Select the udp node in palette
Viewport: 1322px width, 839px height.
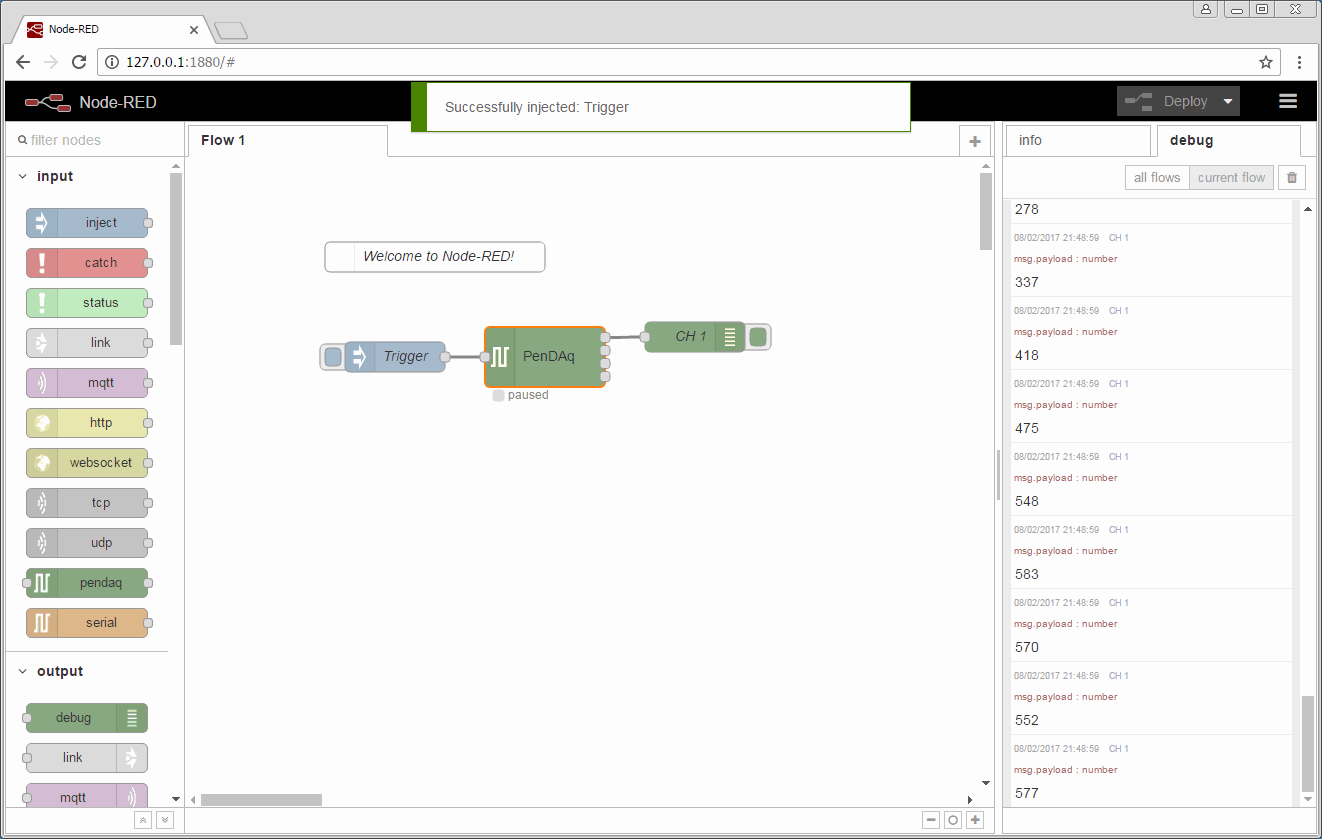tap(87, 543)
